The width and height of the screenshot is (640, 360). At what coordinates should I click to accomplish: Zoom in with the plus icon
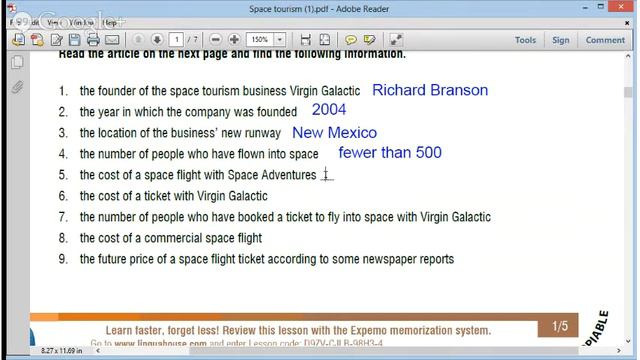tap(234, 40)
